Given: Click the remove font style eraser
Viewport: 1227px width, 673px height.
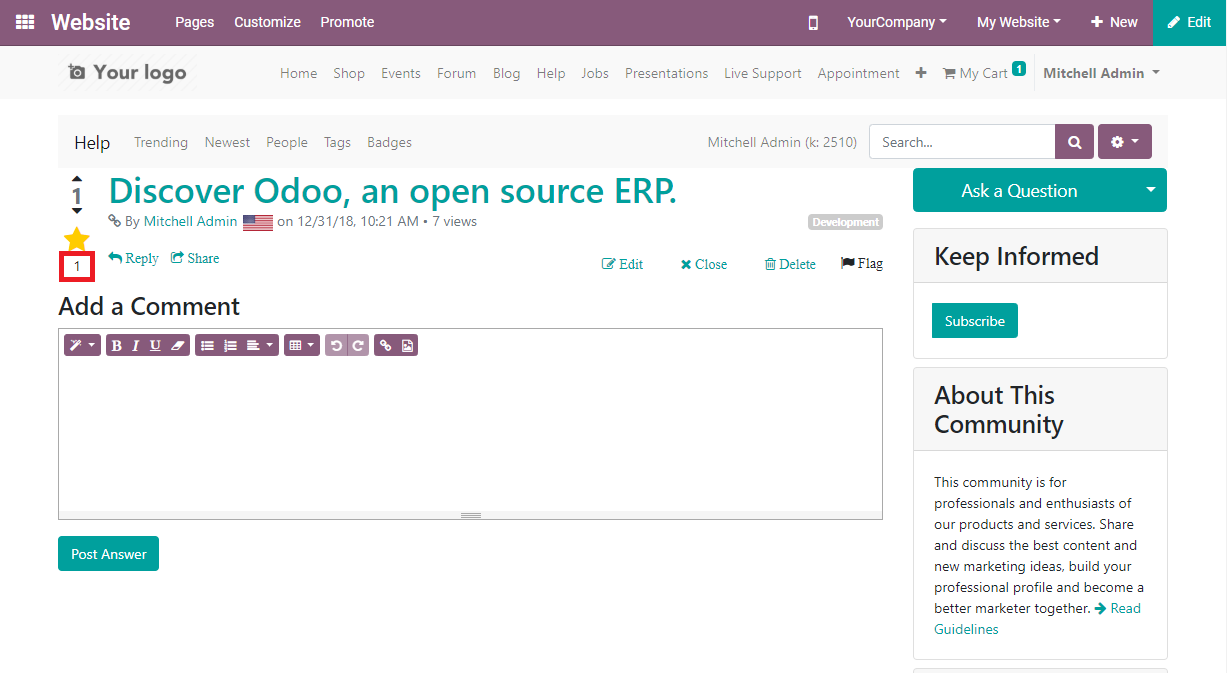Looking at the screenshot, I should tap(178, 345).
